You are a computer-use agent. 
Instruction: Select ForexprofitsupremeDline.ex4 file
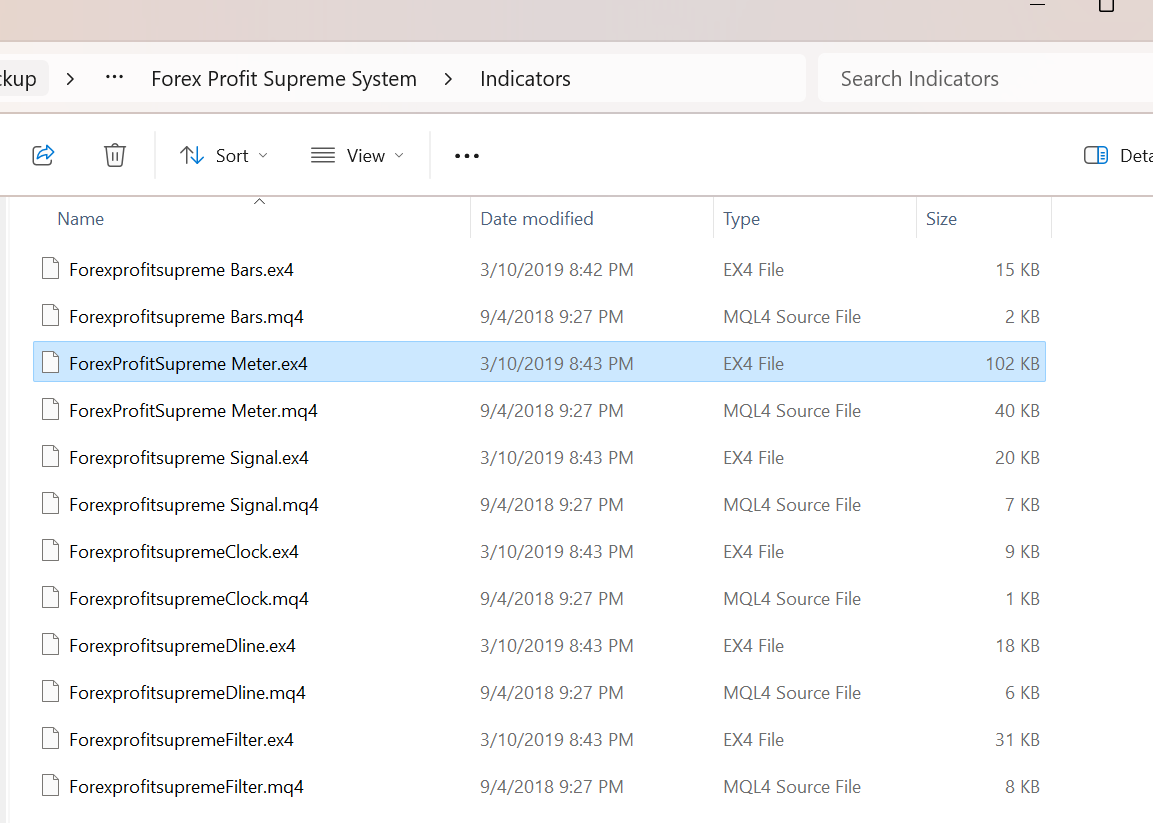click(540, 646)
